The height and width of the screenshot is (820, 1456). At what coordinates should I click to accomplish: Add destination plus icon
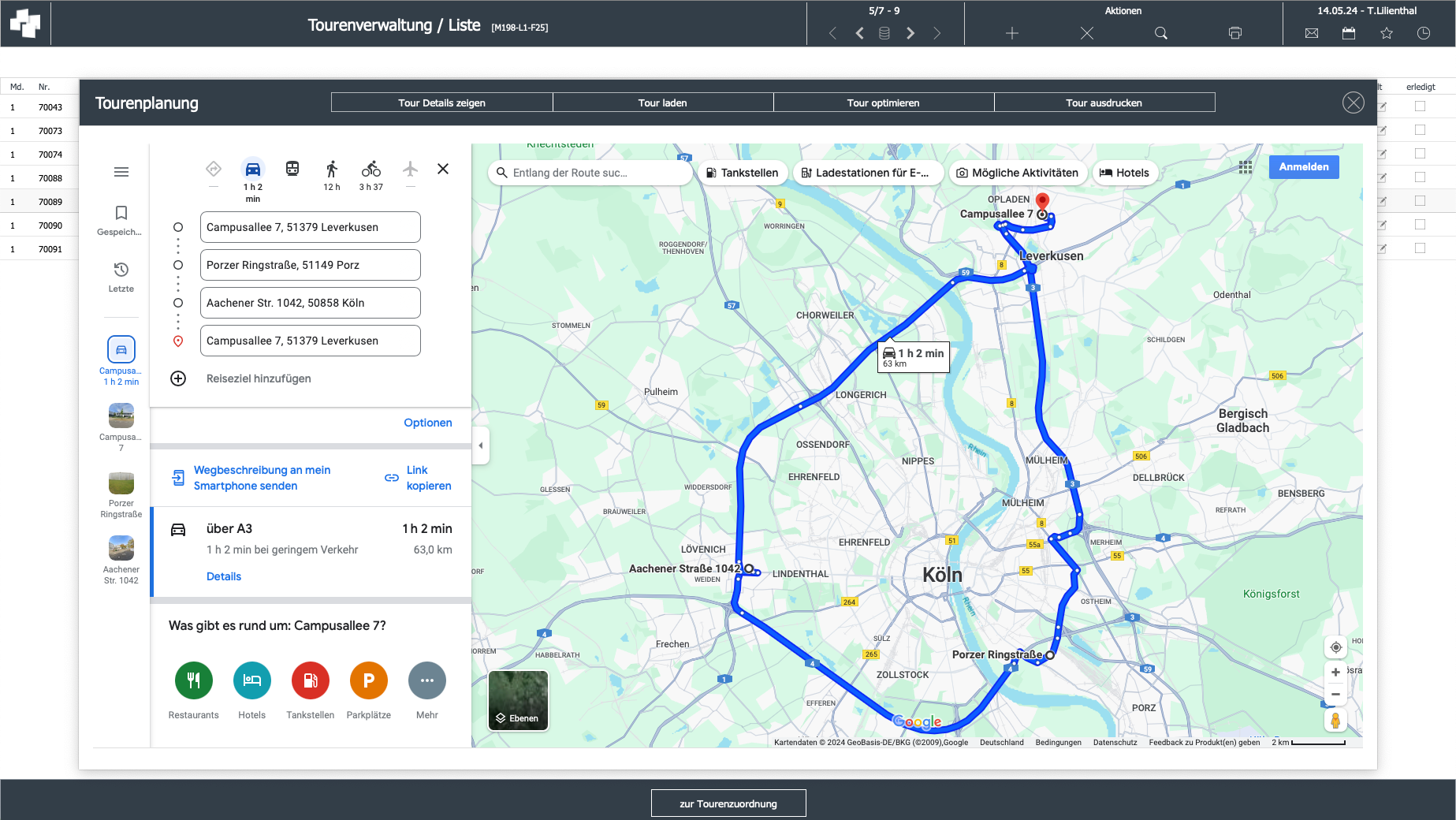point(178,378)
